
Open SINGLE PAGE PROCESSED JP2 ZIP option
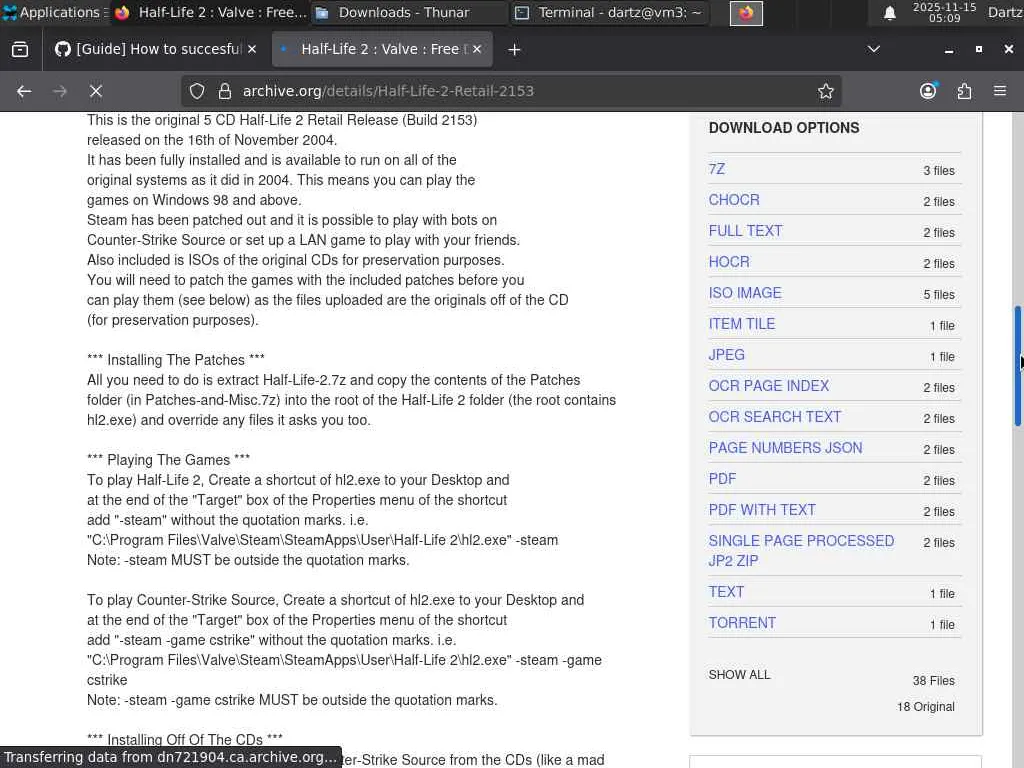tap(801, 551)
